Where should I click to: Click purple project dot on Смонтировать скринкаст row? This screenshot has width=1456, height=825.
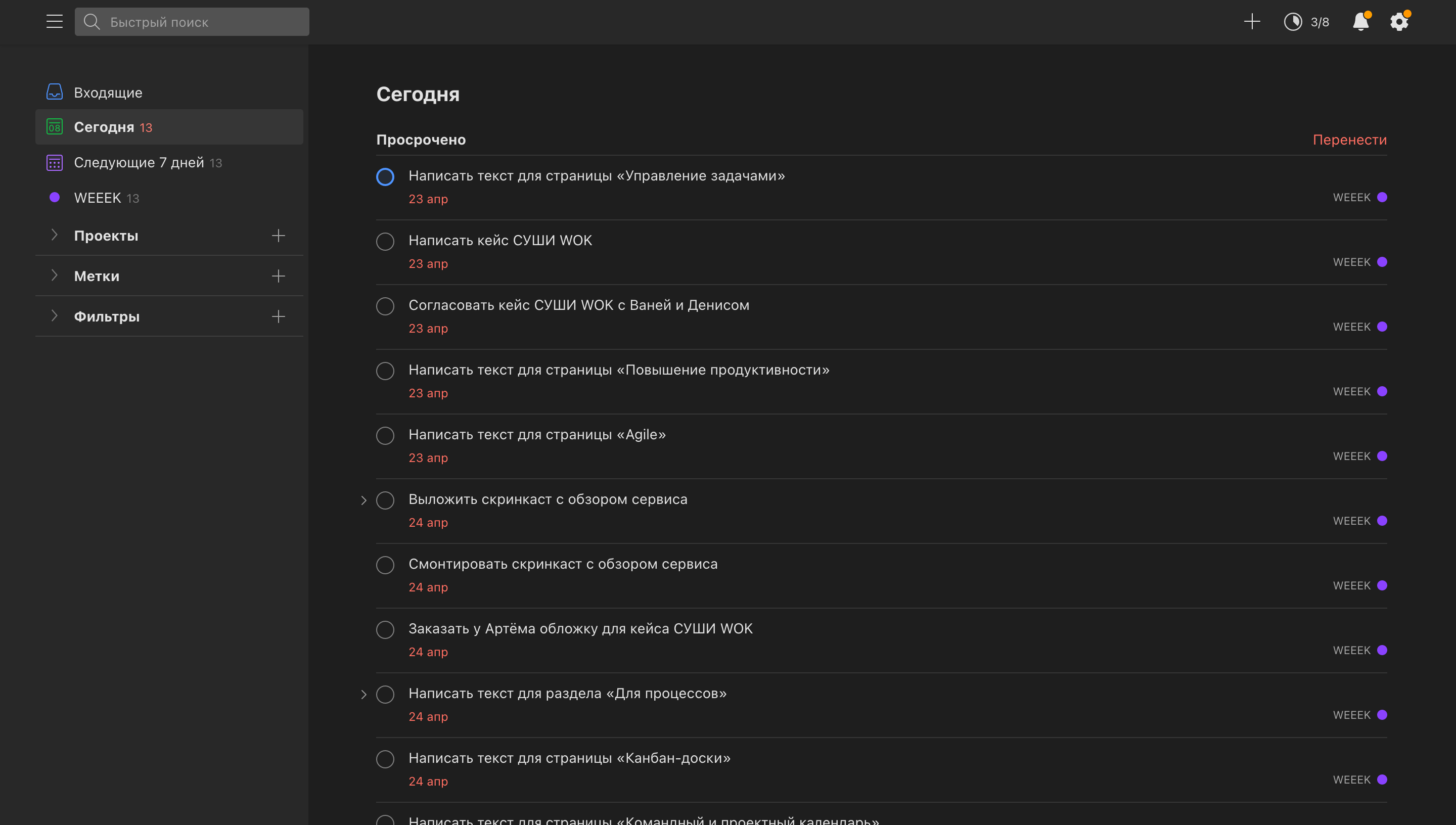tap(1382, 585)
